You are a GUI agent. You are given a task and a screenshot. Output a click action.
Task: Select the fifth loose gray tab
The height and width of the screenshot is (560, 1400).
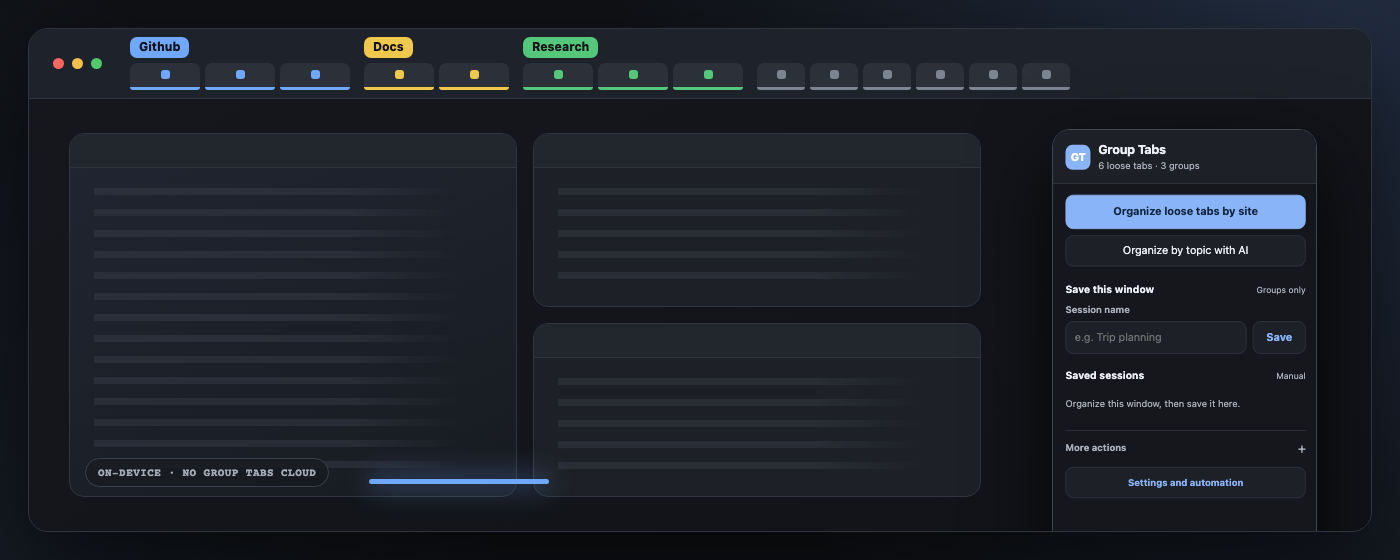pyautogui.click(x=993, y=76)
